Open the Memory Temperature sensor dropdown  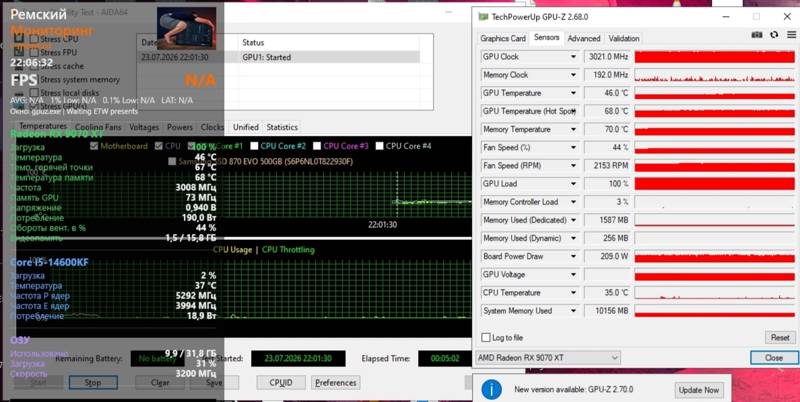(x=573, y=129)
